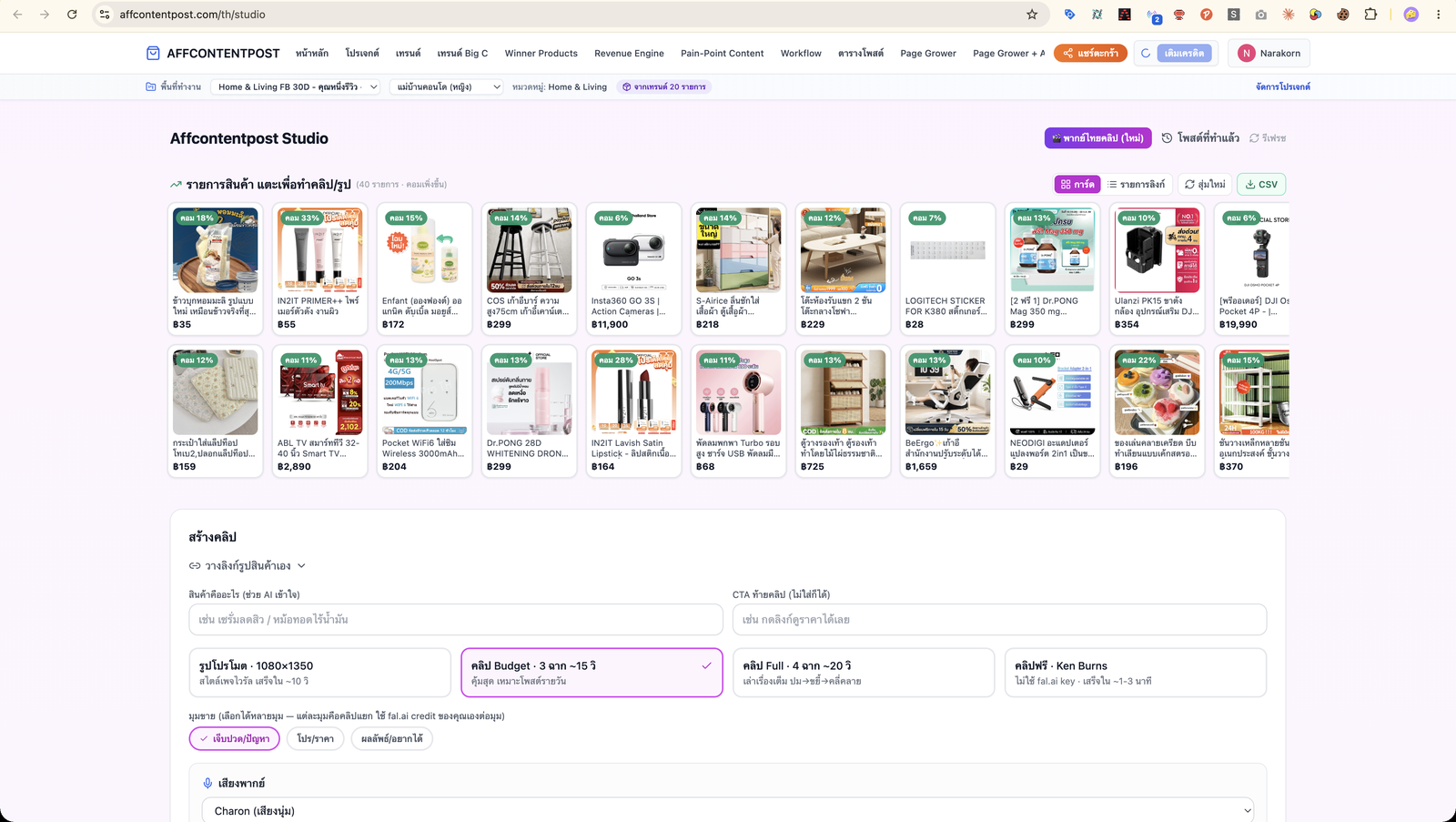Toggle the เจ็บปวด/ปัญหา angle chip
Viewport: 1456px width, 822px height.
point(235,738)
